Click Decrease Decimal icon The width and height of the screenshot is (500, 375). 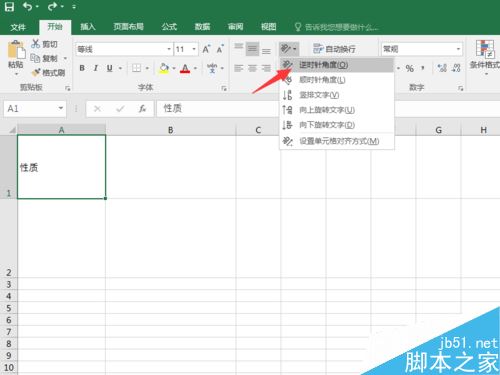point(456,68)
